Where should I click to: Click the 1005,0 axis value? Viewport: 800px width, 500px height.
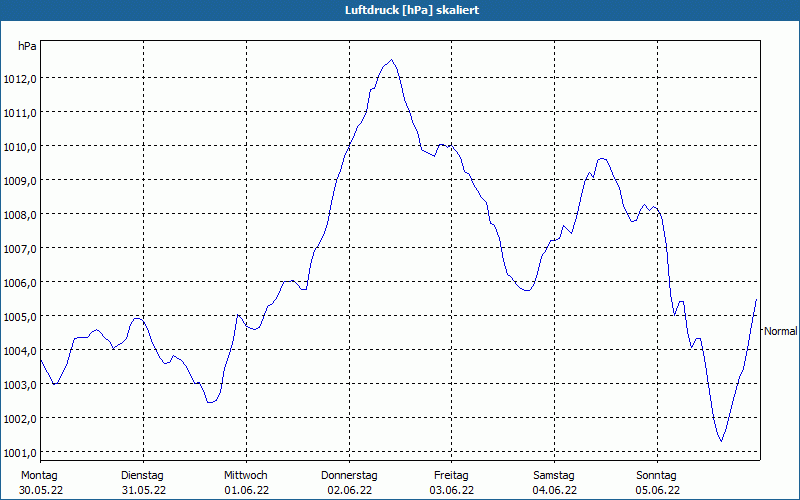(20, 317)
